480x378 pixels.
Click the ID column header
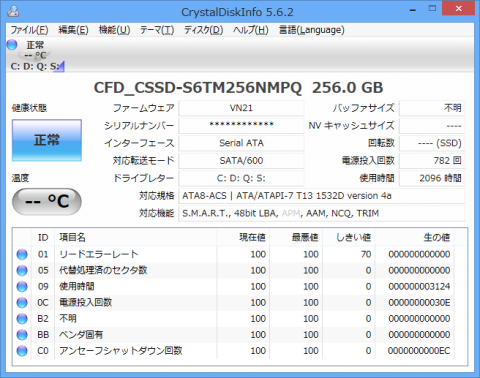pyautogui.click(x=43, y=237)
